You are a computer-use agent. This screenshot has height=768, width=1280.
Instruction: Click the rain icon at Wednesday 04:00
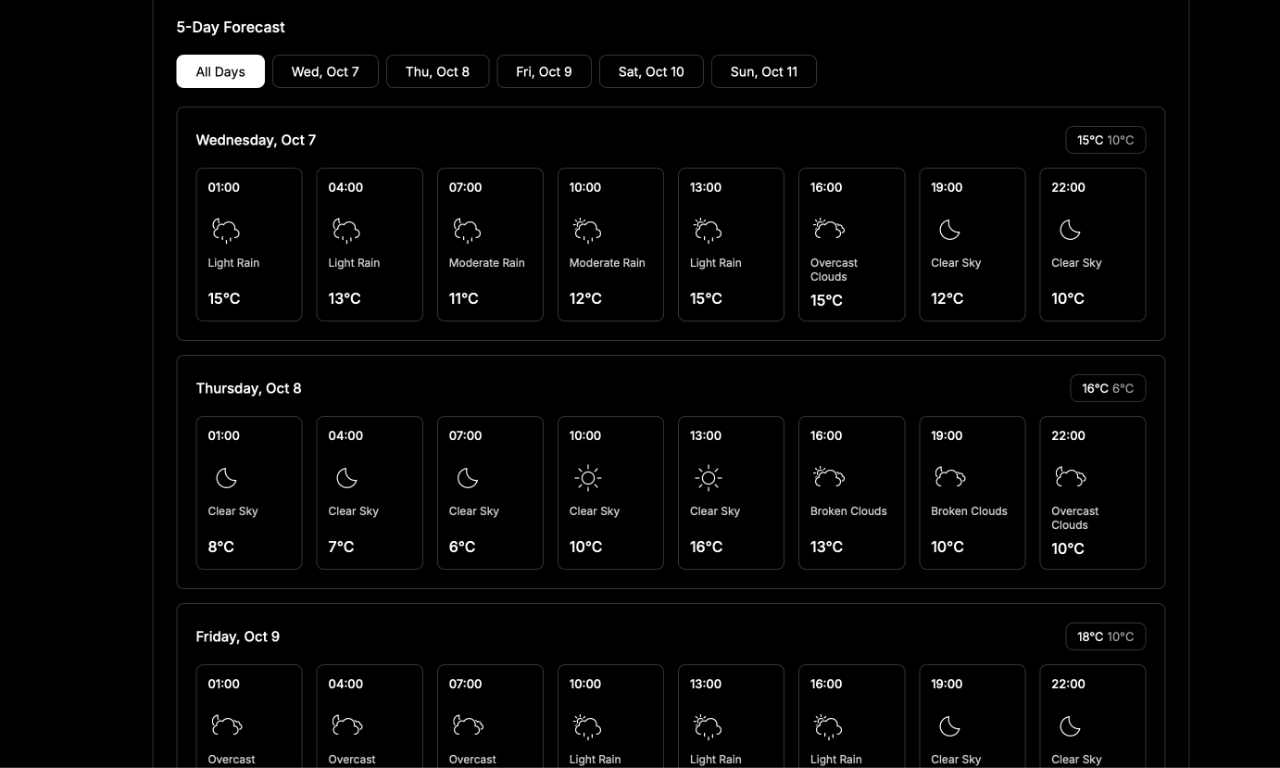pos(346,231)
